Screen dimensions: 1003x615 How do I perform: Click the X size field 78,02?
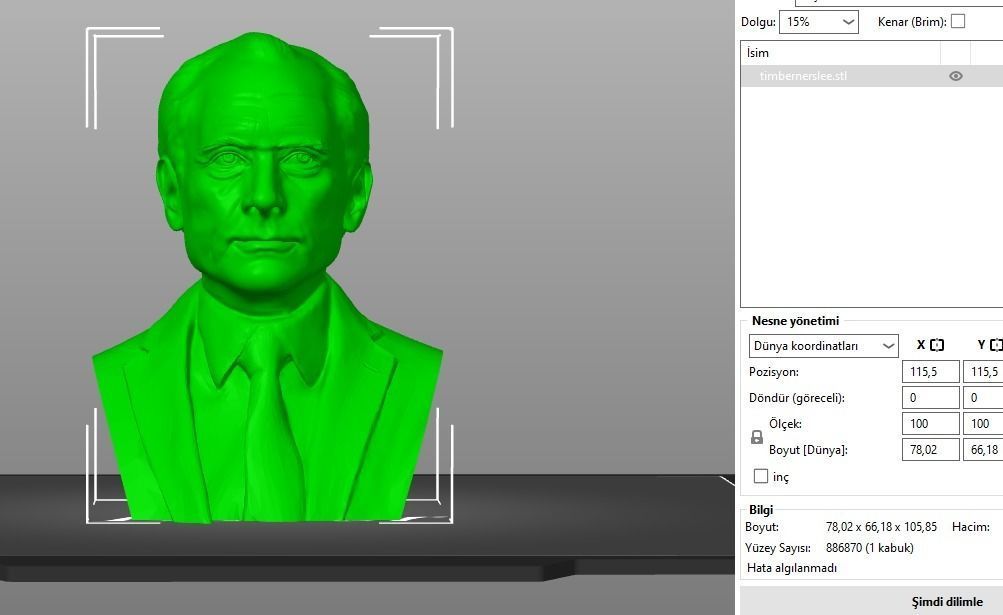click(931, 450)
